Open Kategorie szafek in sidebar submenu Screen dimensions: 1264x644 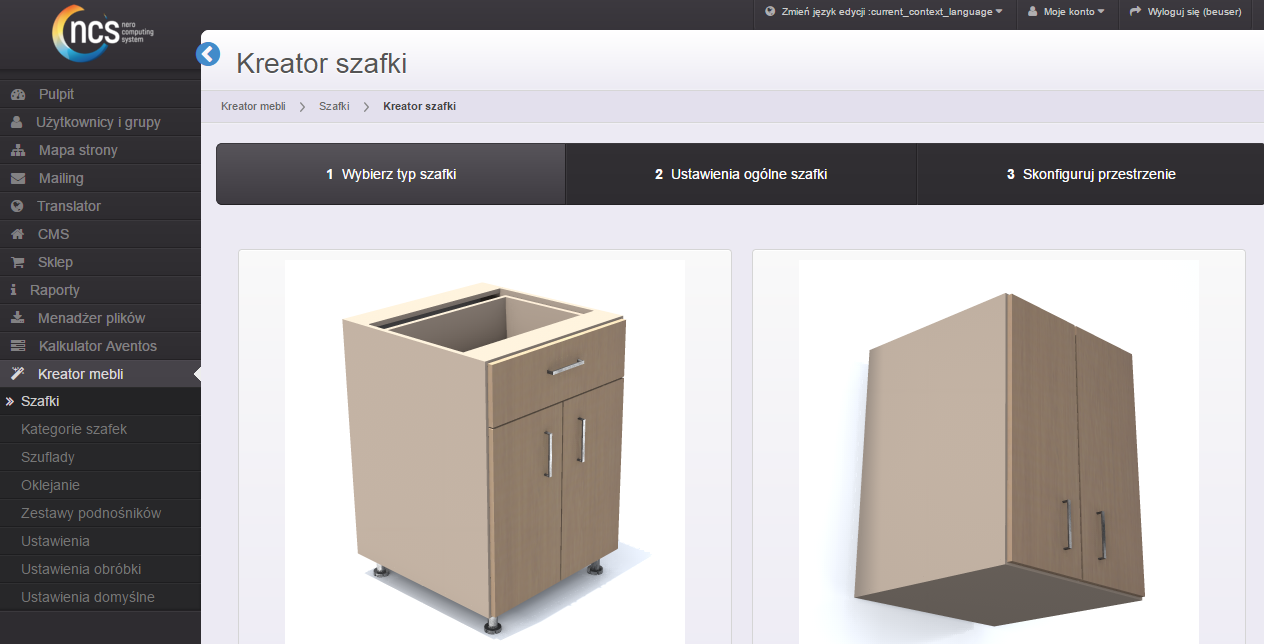(74, 429)
